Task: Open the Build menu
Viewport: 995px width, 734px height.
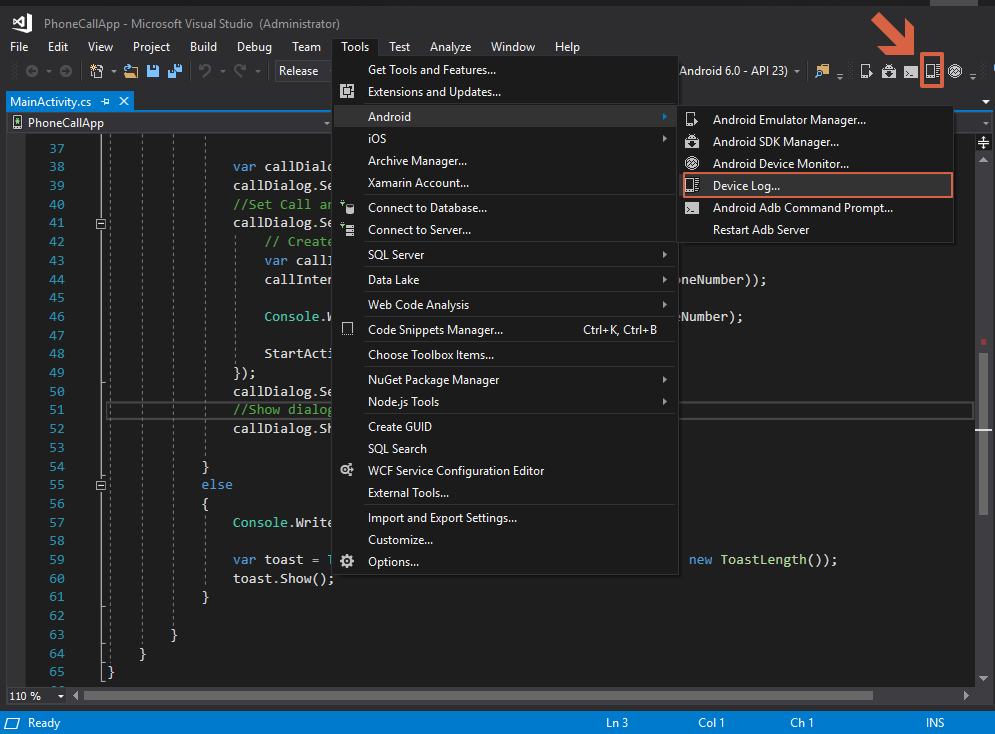Action: coord(203,47)
